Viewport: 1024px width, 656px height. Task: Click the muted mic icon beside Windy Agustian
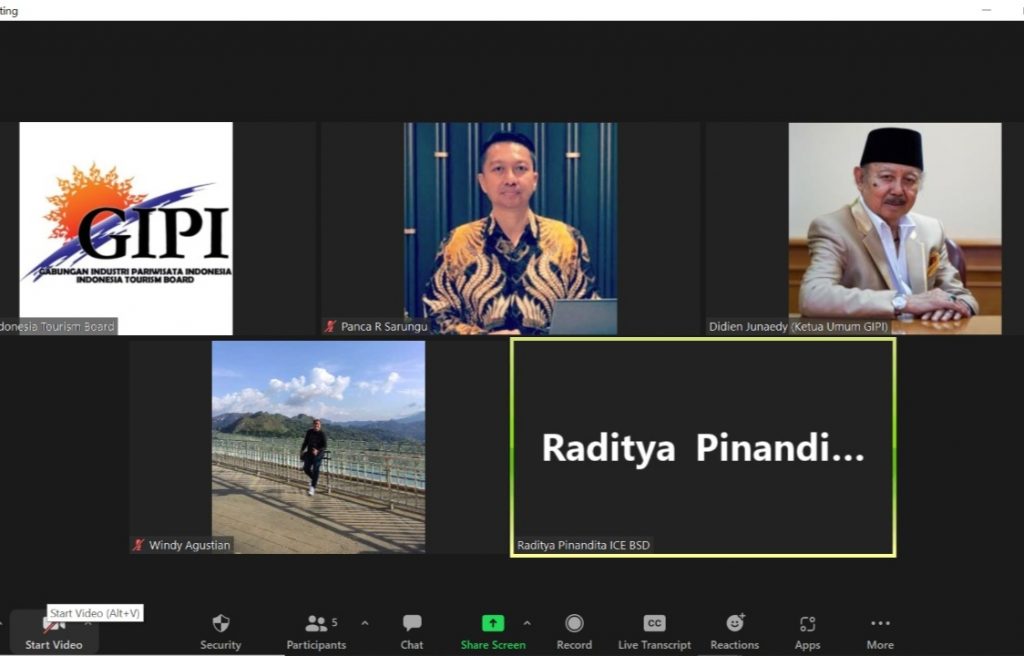click(x=139, y=545)
